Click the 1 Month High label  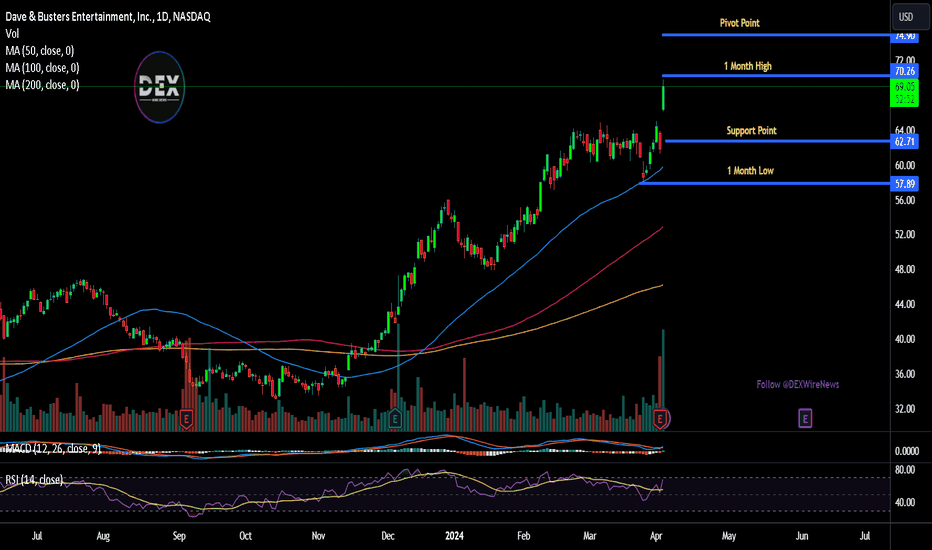tap(748, 66)
